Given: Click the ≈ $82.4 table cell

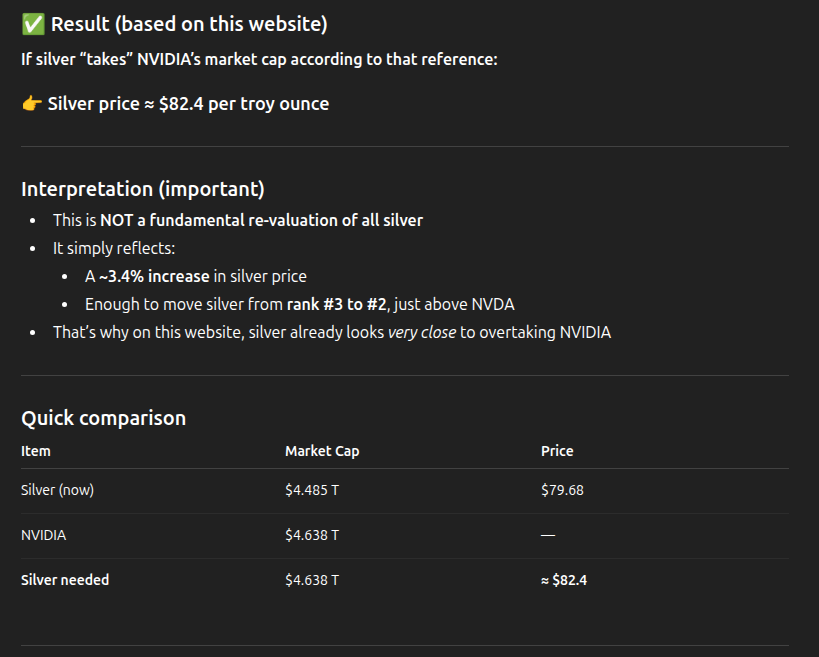Looking at the screenshot, I should (564, 580).
